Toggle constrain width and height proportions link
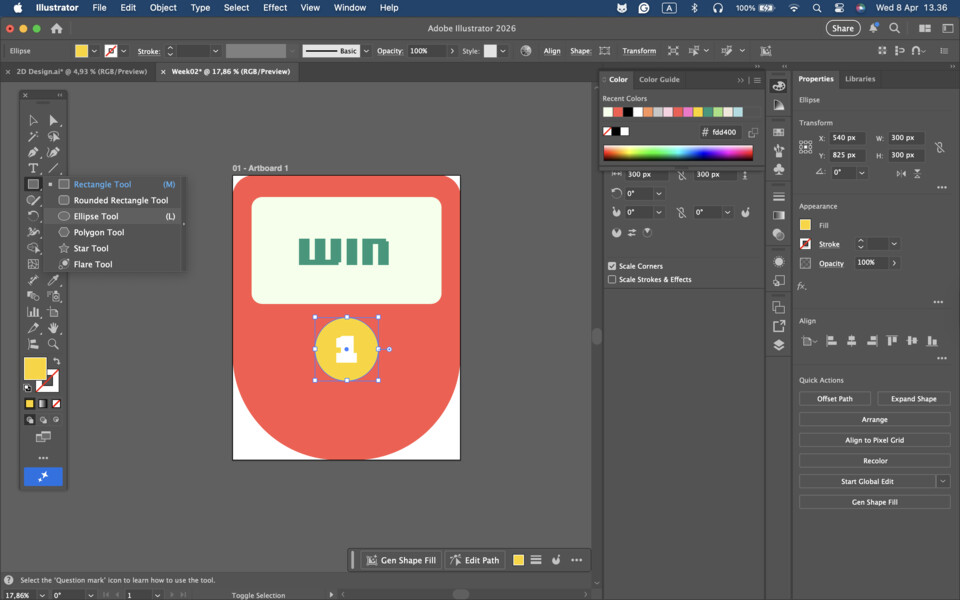960x600 pixels. pyautogui.click(x=939, y=147)
